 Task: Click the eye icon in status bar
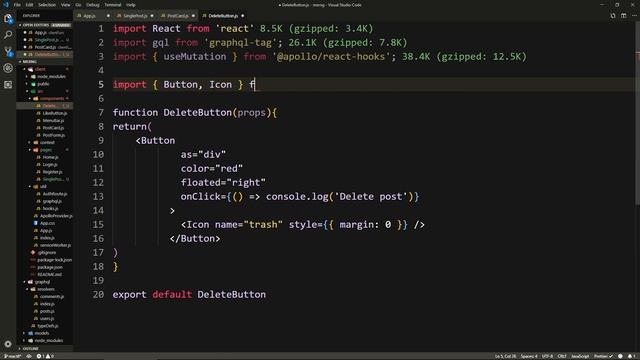pyautogui.click(x=29, y=356)
